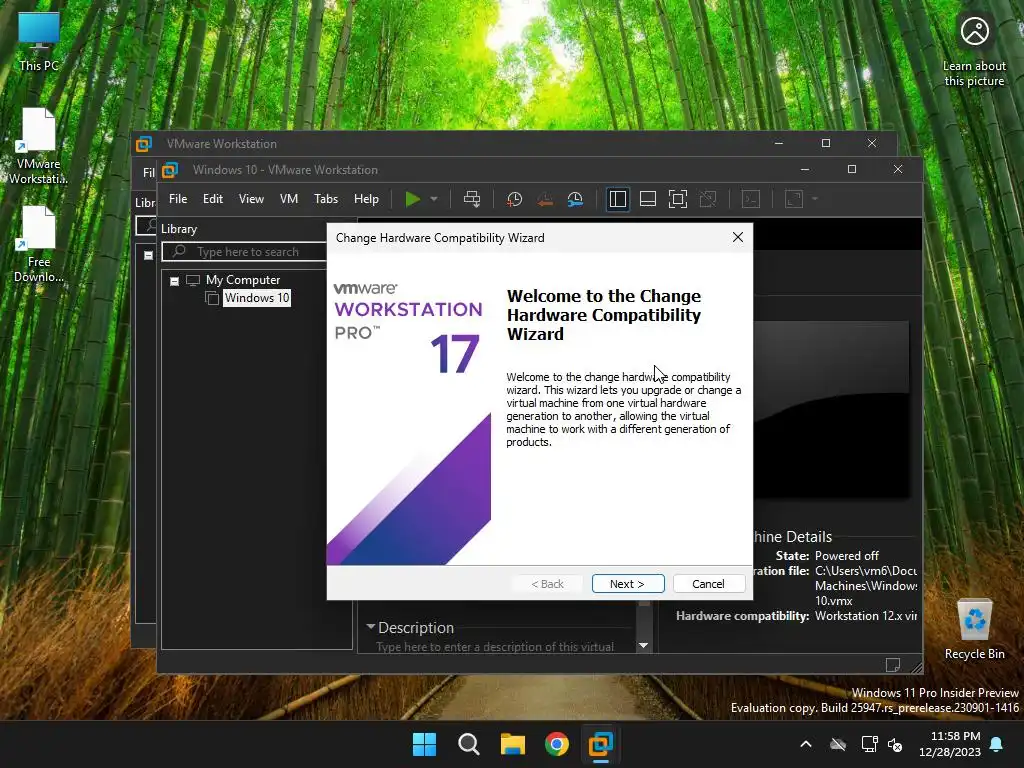Click the status bar message log icon
The image size is (1024, 768).
(893, 665)
